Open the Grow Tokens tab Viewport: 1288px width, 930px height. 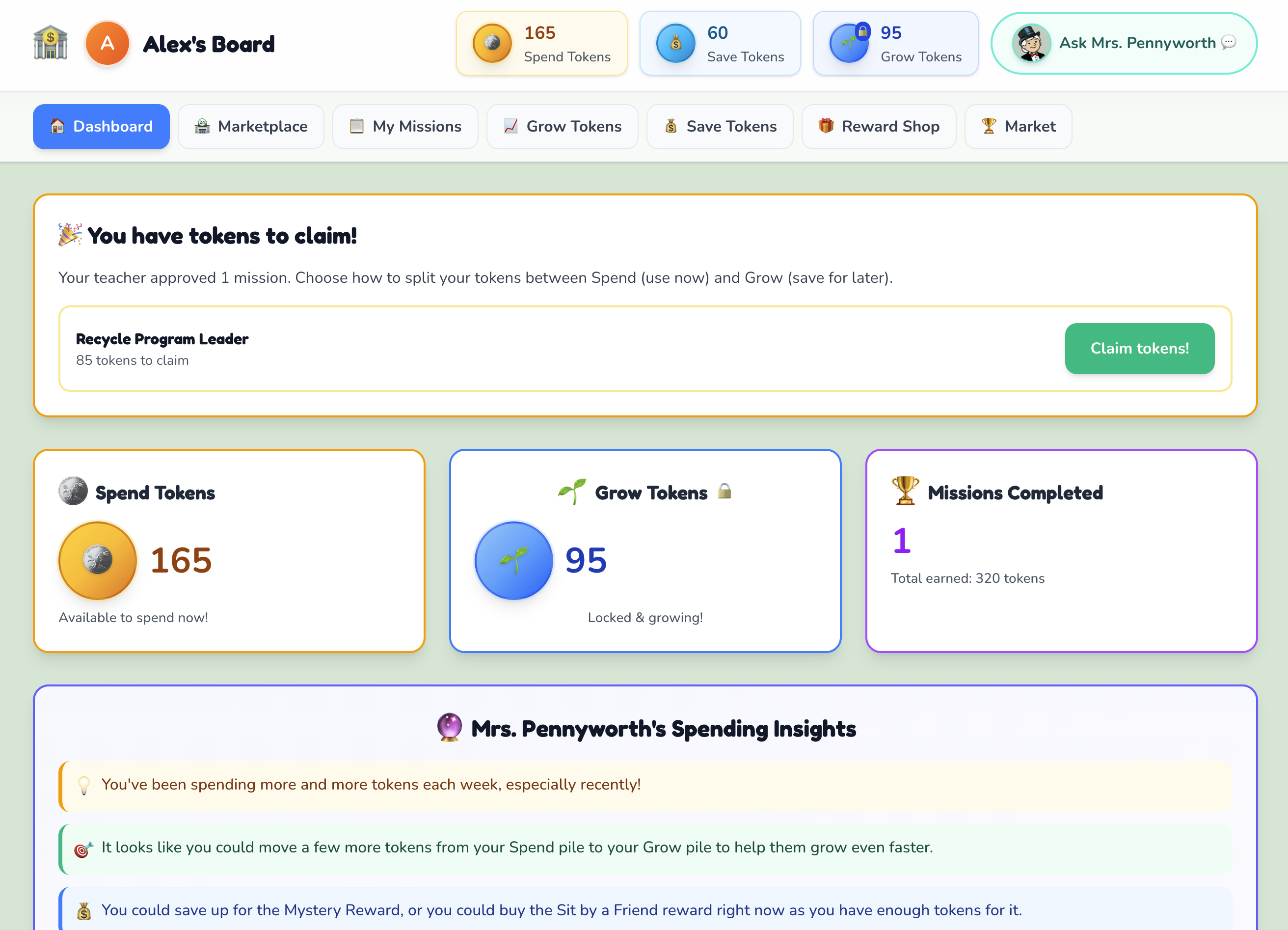tap(562, 126)
